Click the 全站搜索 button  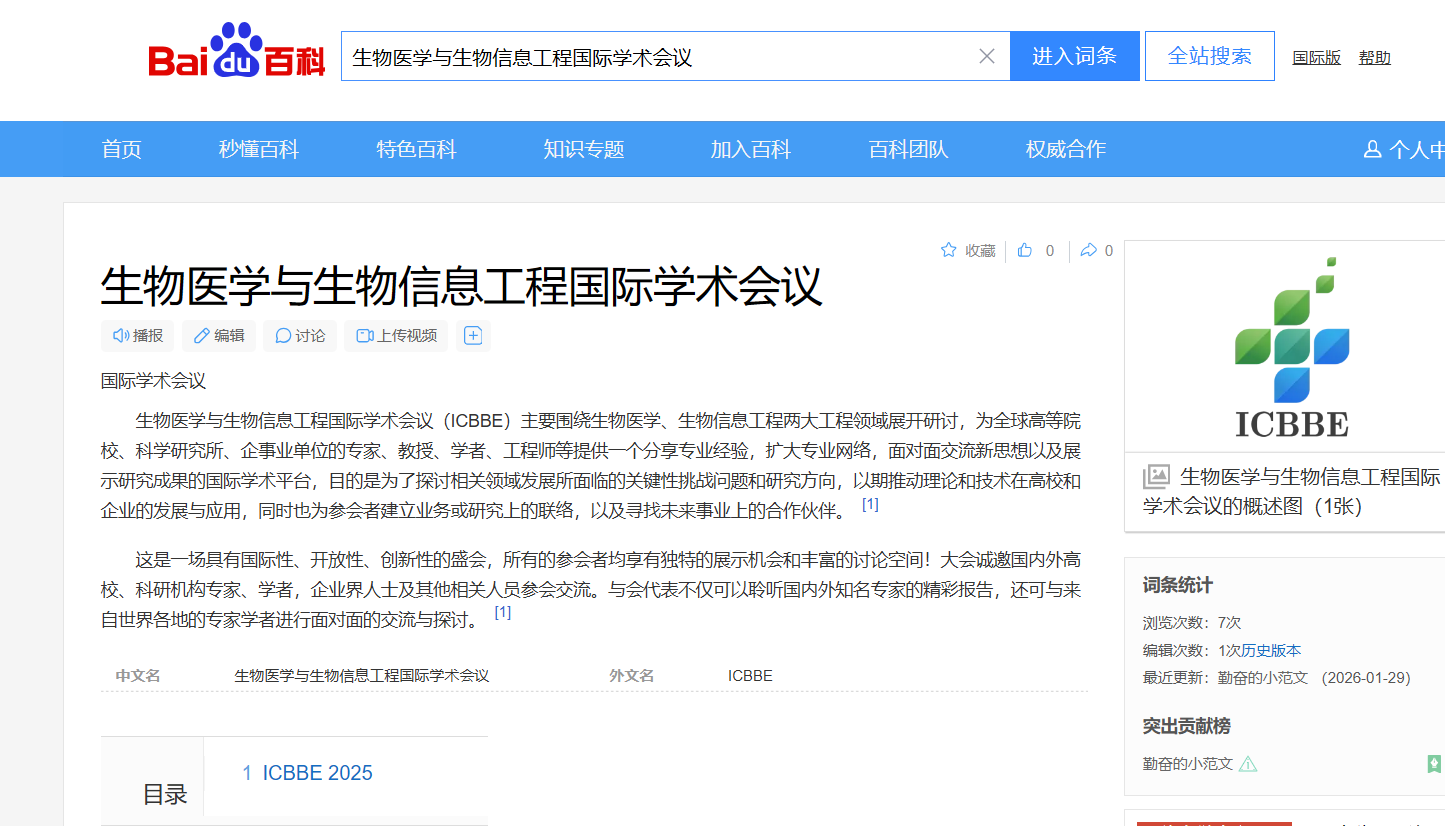pos(1209,56)
